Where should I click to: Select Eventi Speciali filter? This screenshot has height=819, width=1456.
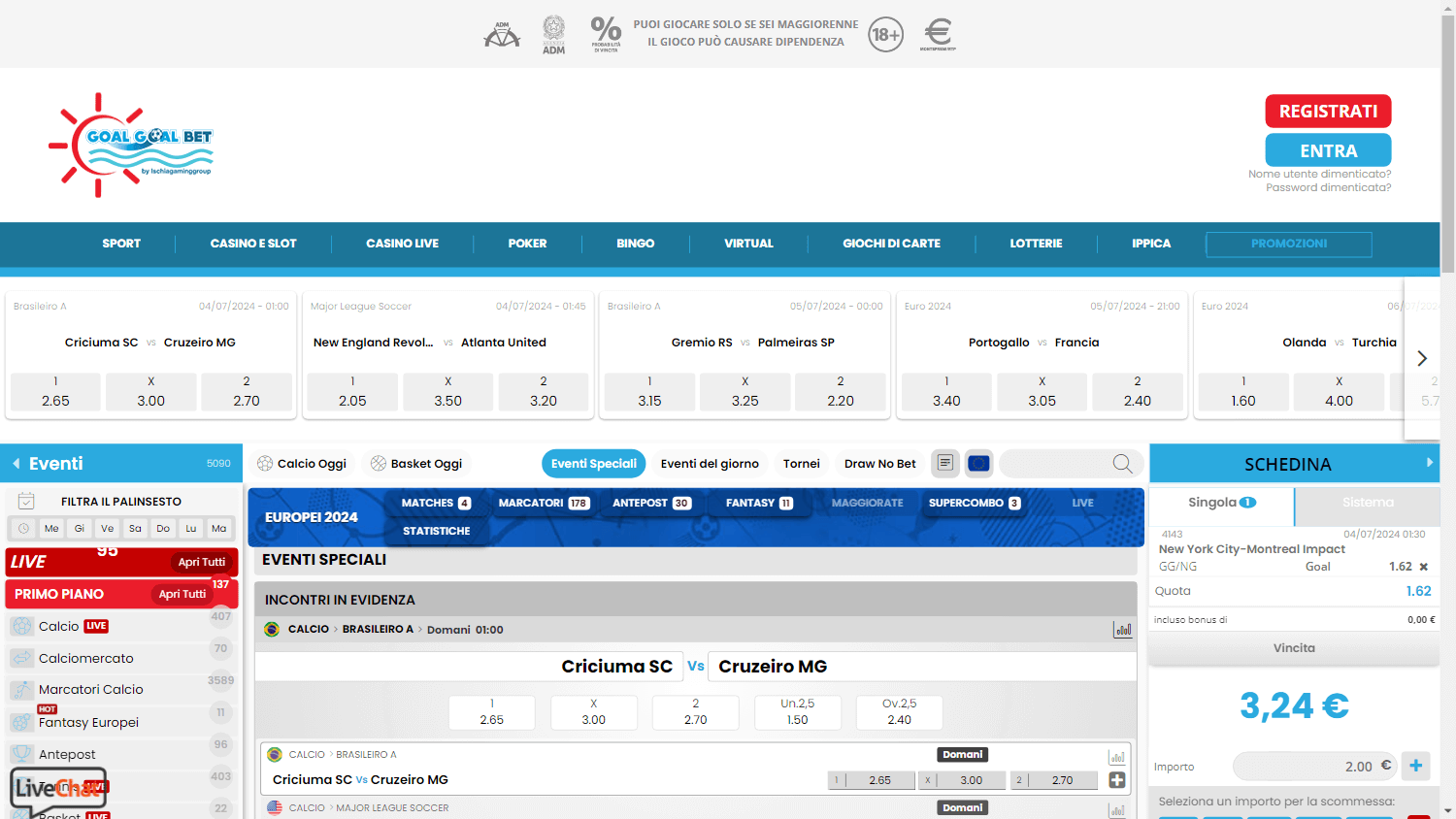tap(594, 464)
